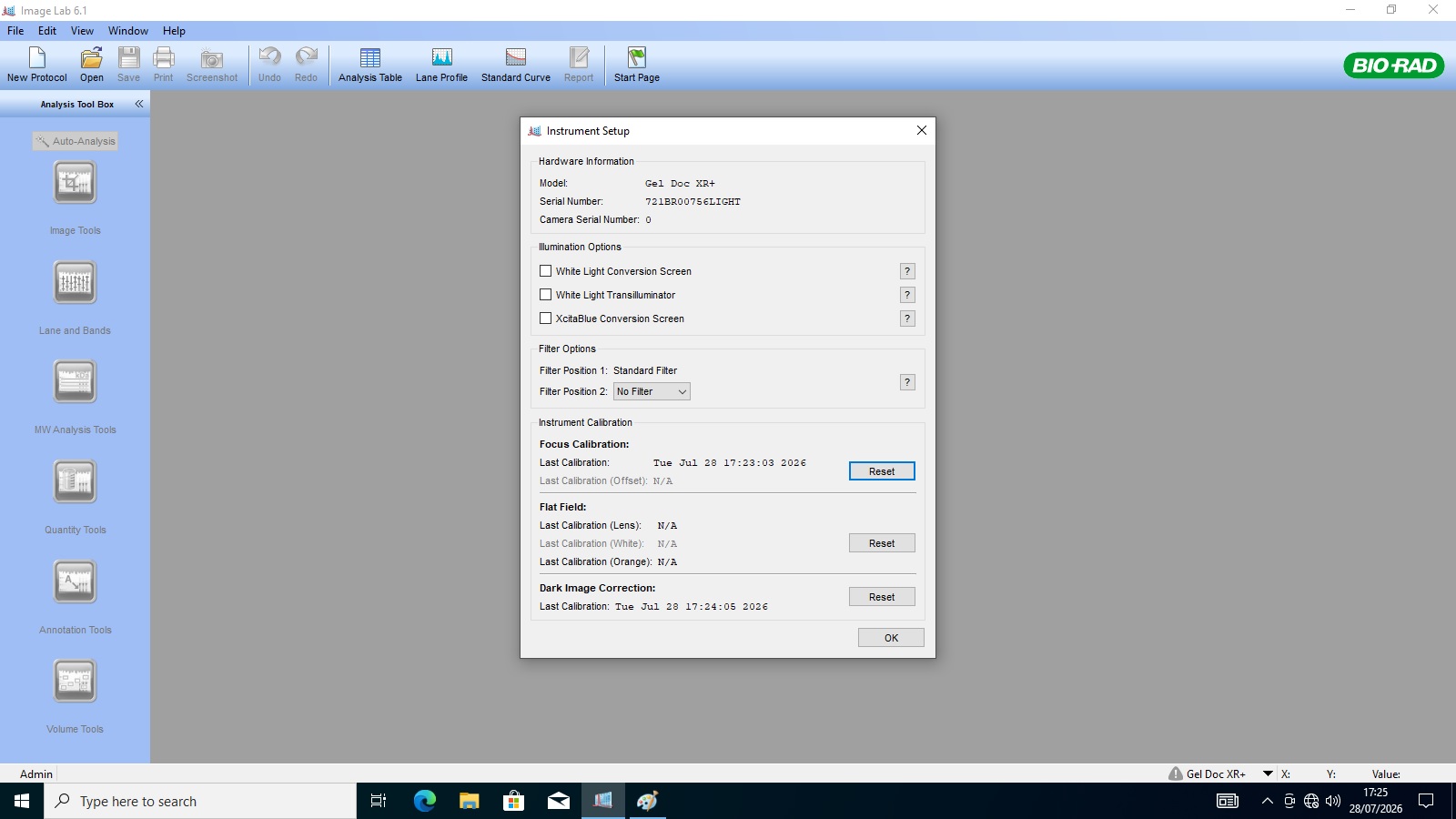Open the Analysis Table tool
This screenshot has height=819, width=1456.
[369, 65]
